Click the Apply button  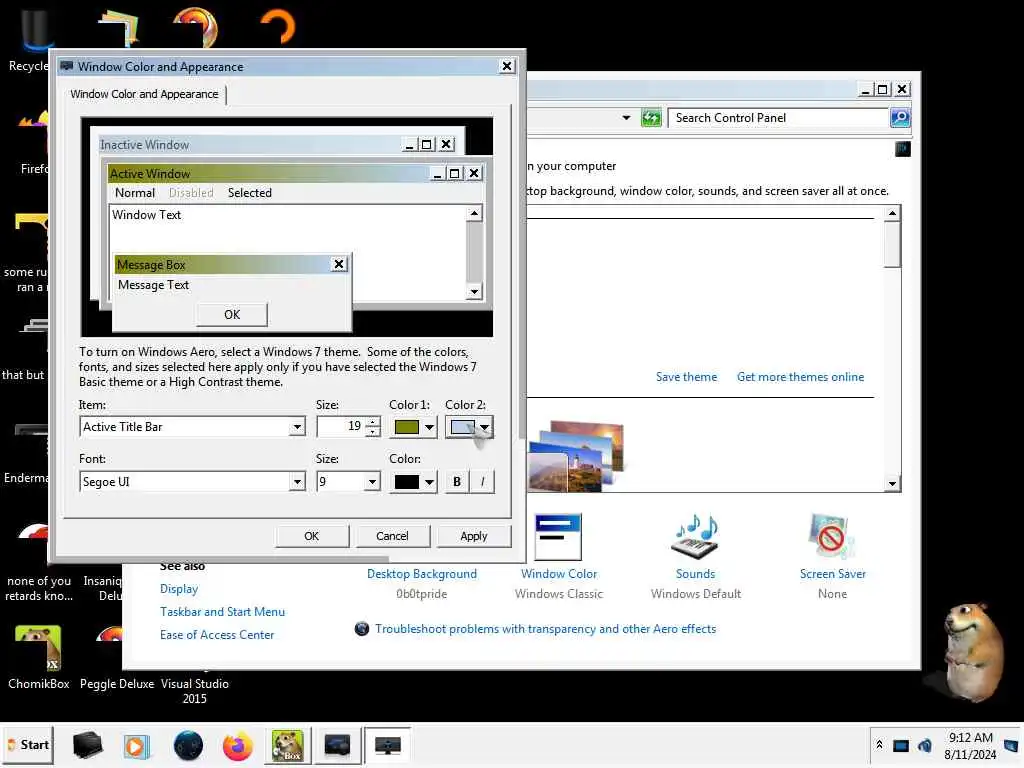pyautogui.click(x=473, y=536)
